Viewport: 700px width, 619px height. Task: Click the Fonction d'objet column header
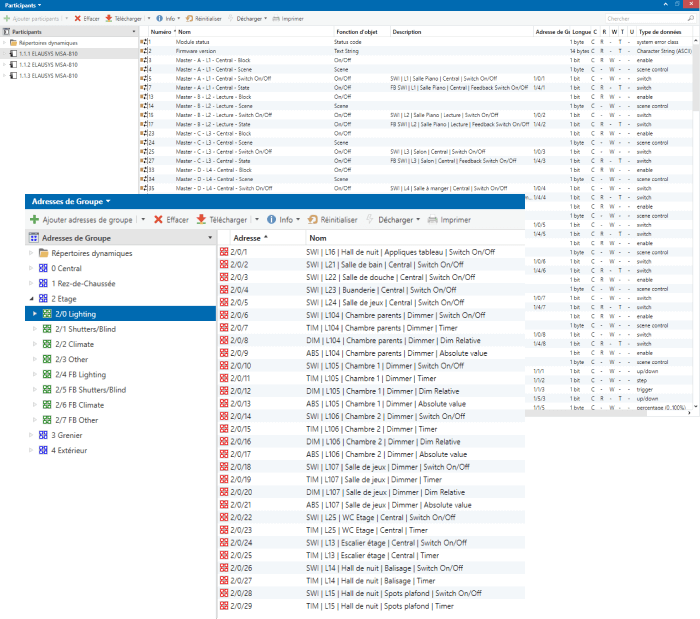pos(355,32)
